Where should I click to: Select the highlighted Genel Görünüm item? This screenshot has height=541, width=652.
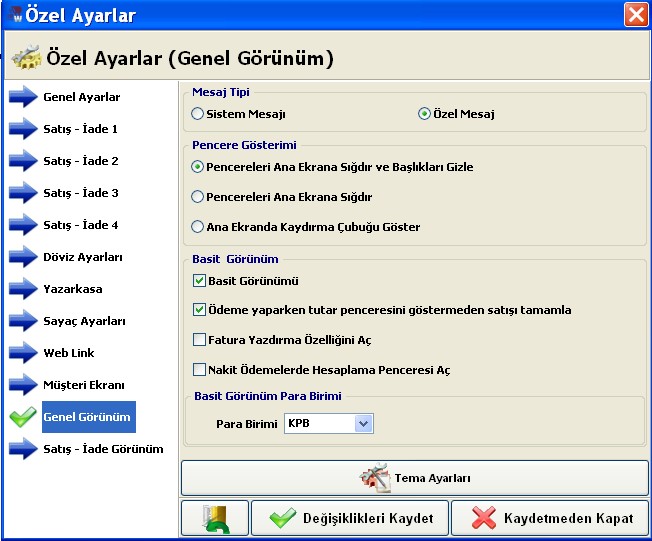pyautogui.click(x=89, y=417)
